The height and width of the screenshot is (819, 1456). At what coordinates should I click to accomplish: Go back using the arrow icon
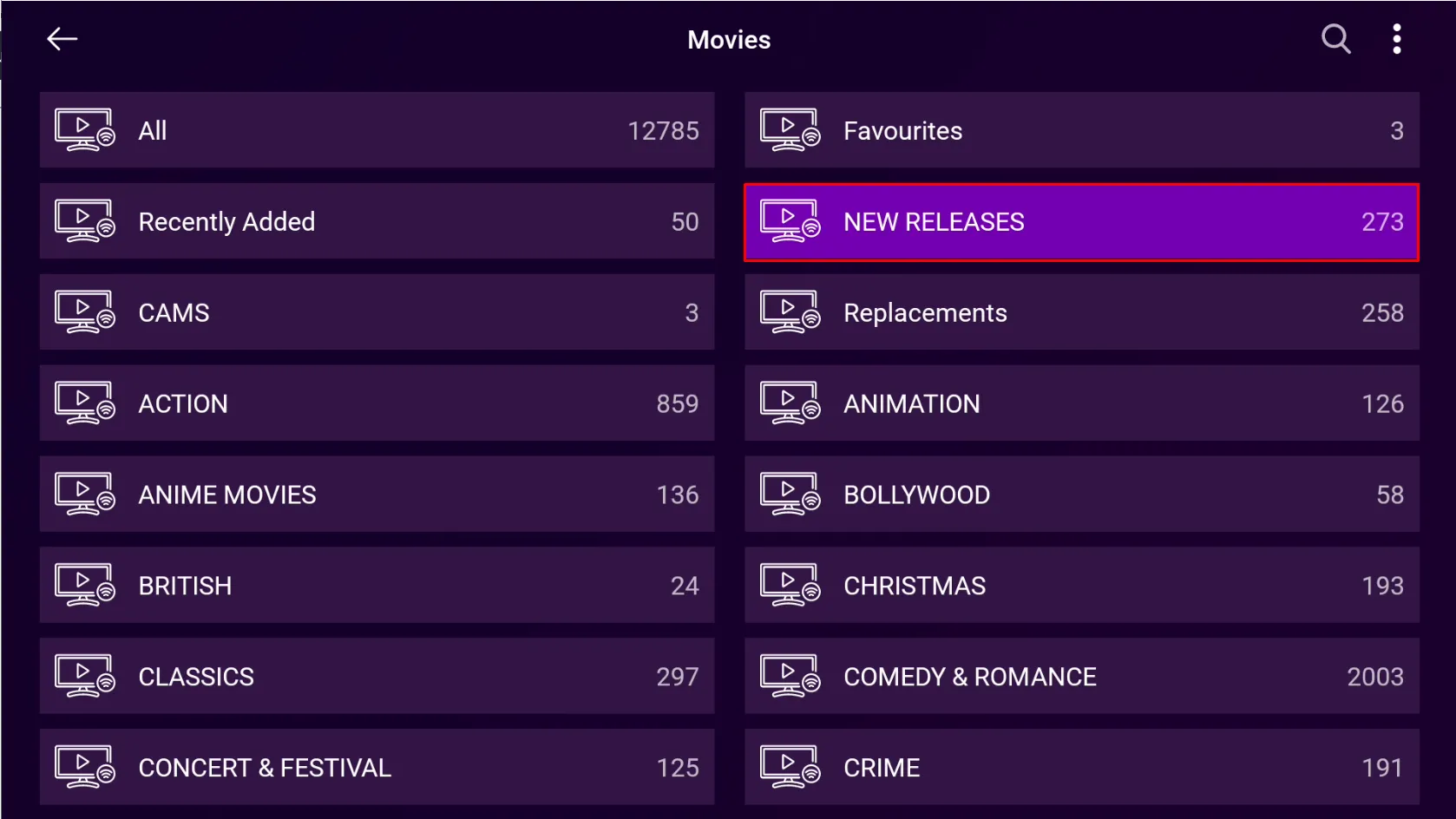tap(62, 39)
